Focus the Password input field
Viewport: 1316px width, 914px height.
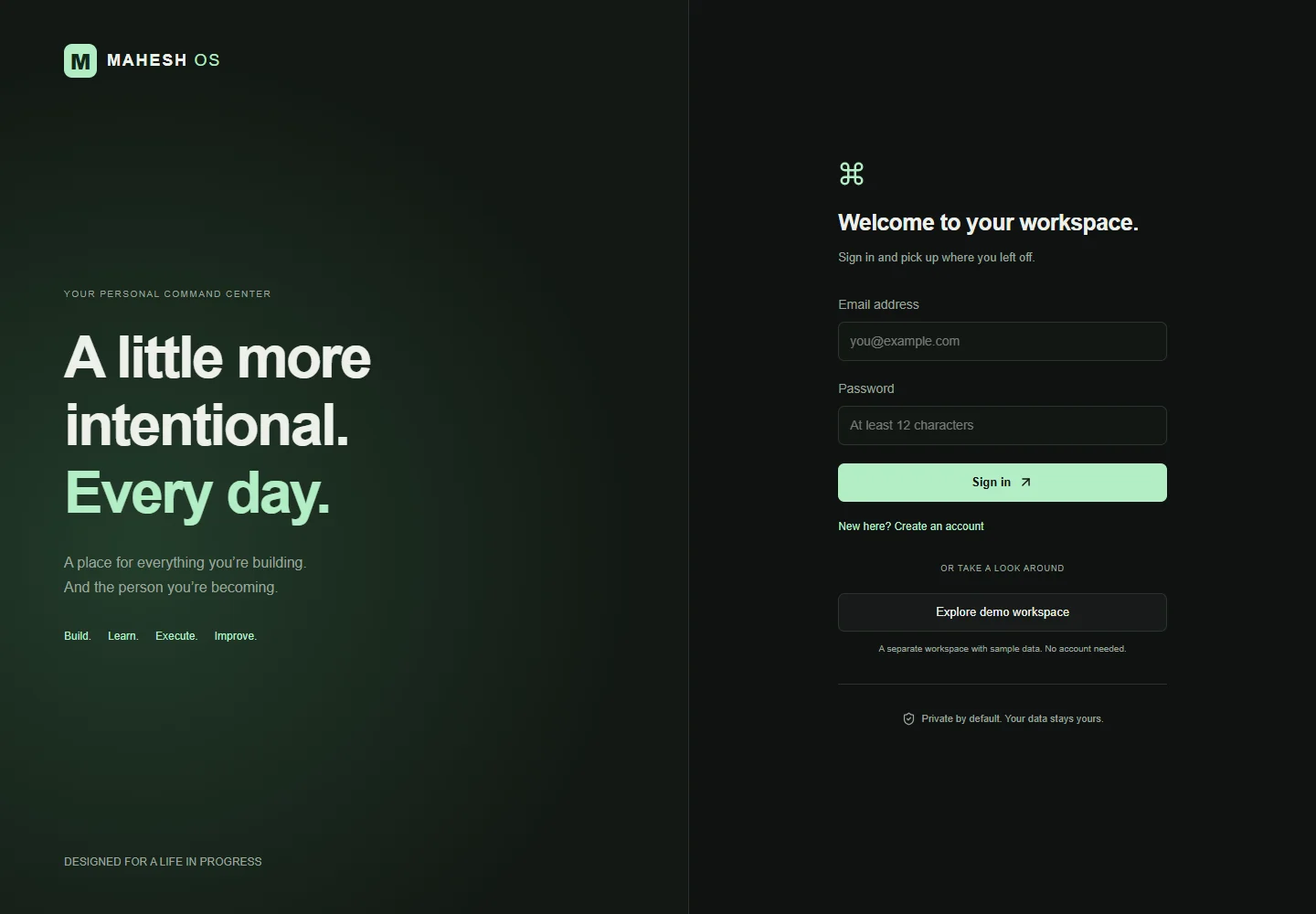1003,425
